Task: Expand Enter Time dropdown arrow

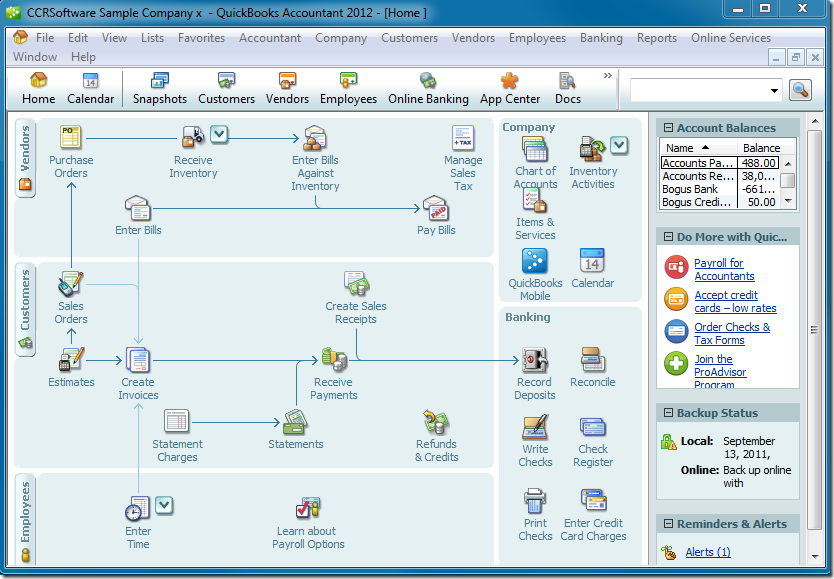Action: [x=164, y=505]
